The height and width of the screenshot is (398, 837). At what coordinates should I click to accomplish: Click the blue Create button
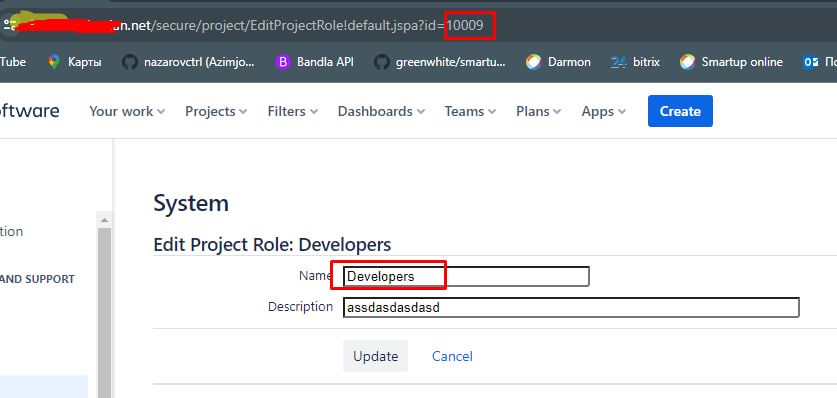[x=680, y=111]
